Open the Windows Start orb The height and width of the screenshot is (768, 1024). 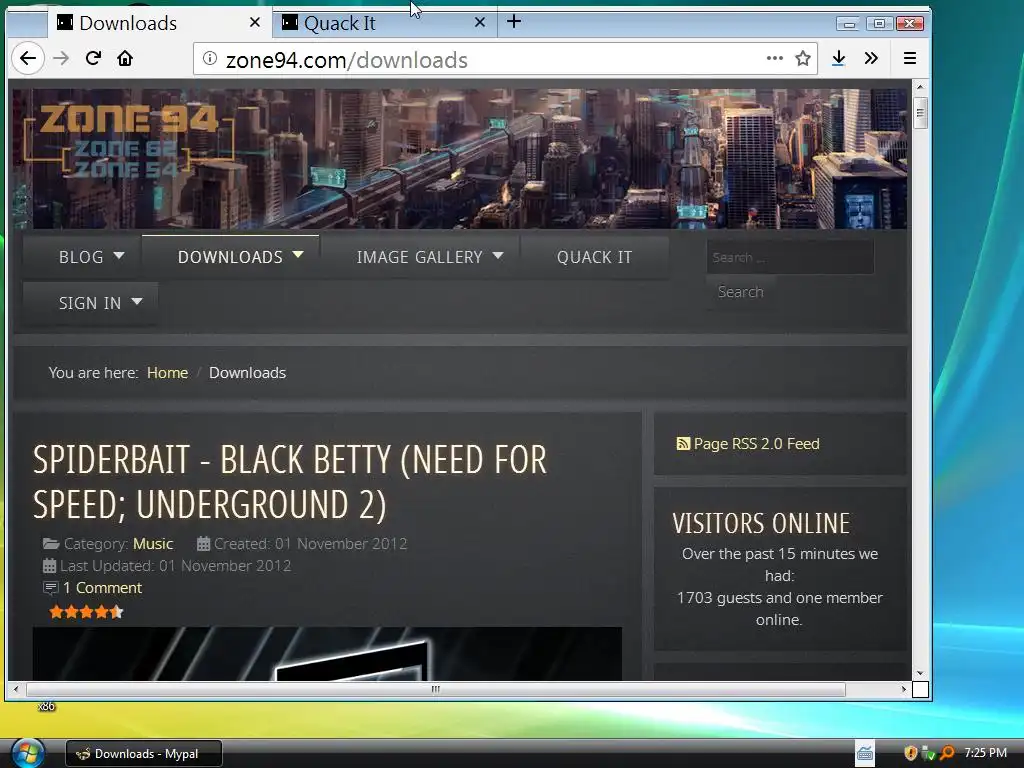(27, 753)
